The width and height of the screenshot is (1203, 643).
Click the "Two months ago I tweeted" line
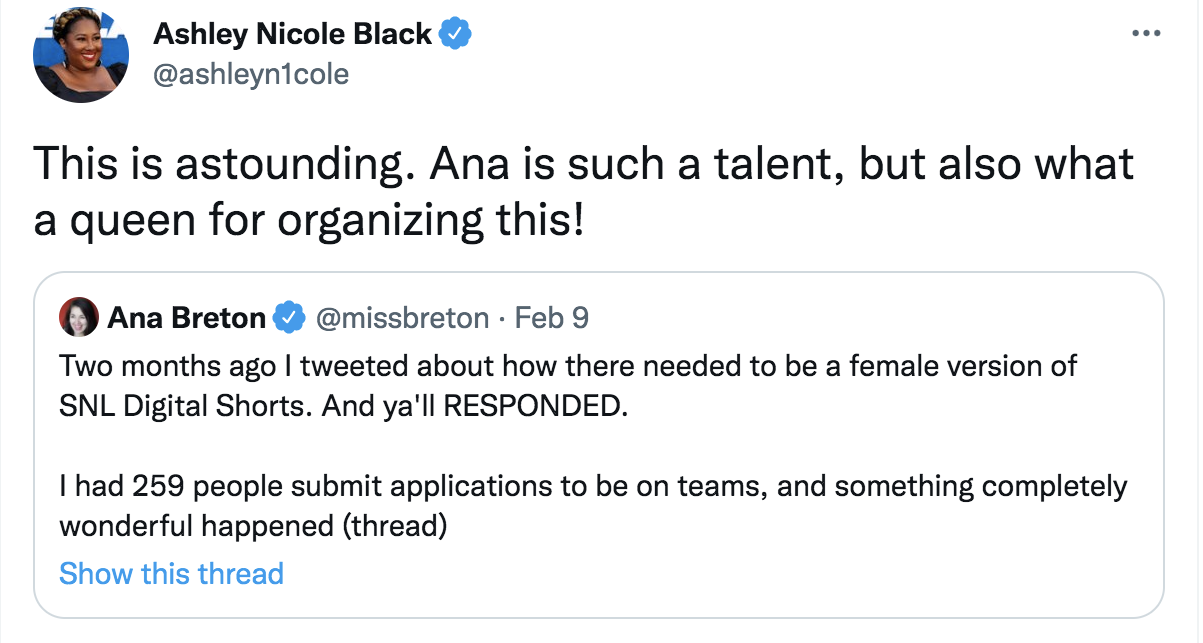pos(568,365)
